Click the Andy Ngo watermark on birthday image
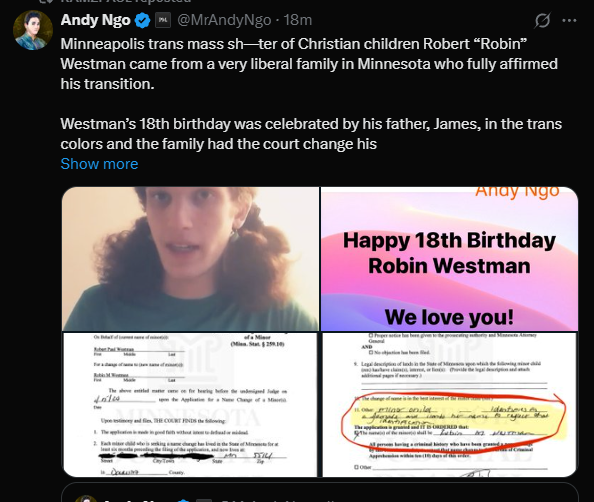The image size is (594, 502). point(517,191)
